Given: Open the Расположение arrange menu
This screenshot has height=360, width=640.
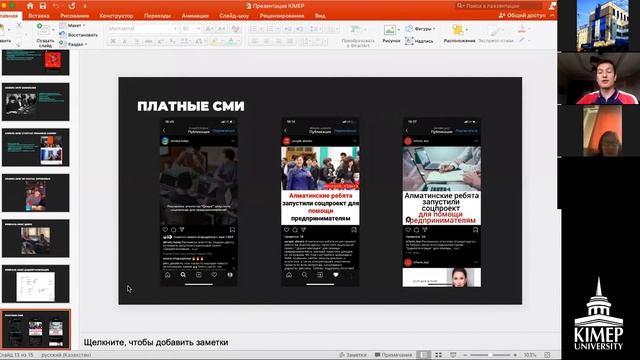Looking at the screenshot, I should point(459,34).
